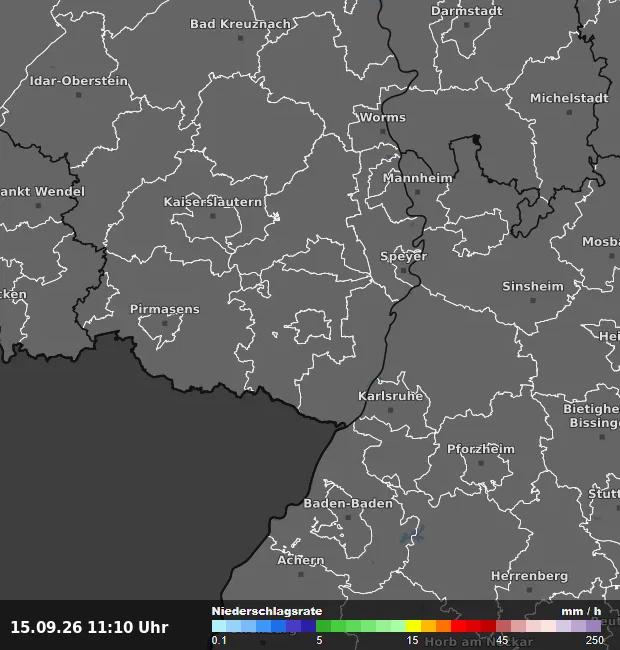
Task: Click the Bad Kreuznach label
Action: (x=240, y=24)
